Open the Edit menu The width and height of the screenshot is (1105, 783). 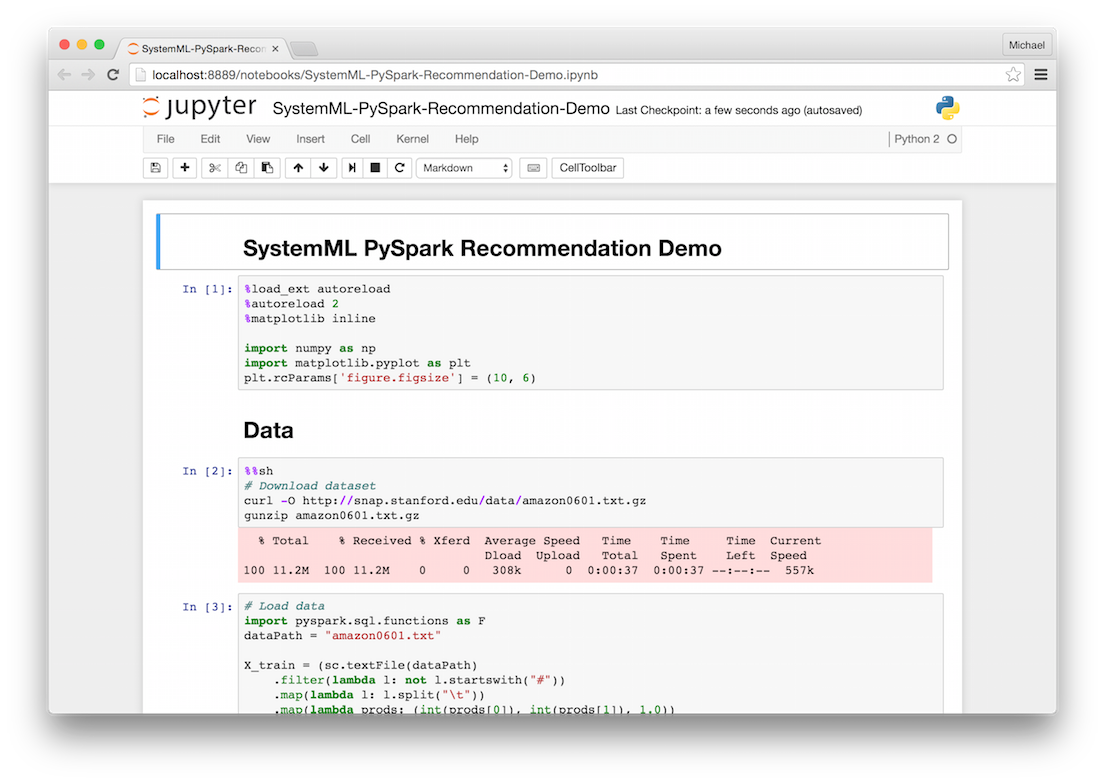click(210, 139)
